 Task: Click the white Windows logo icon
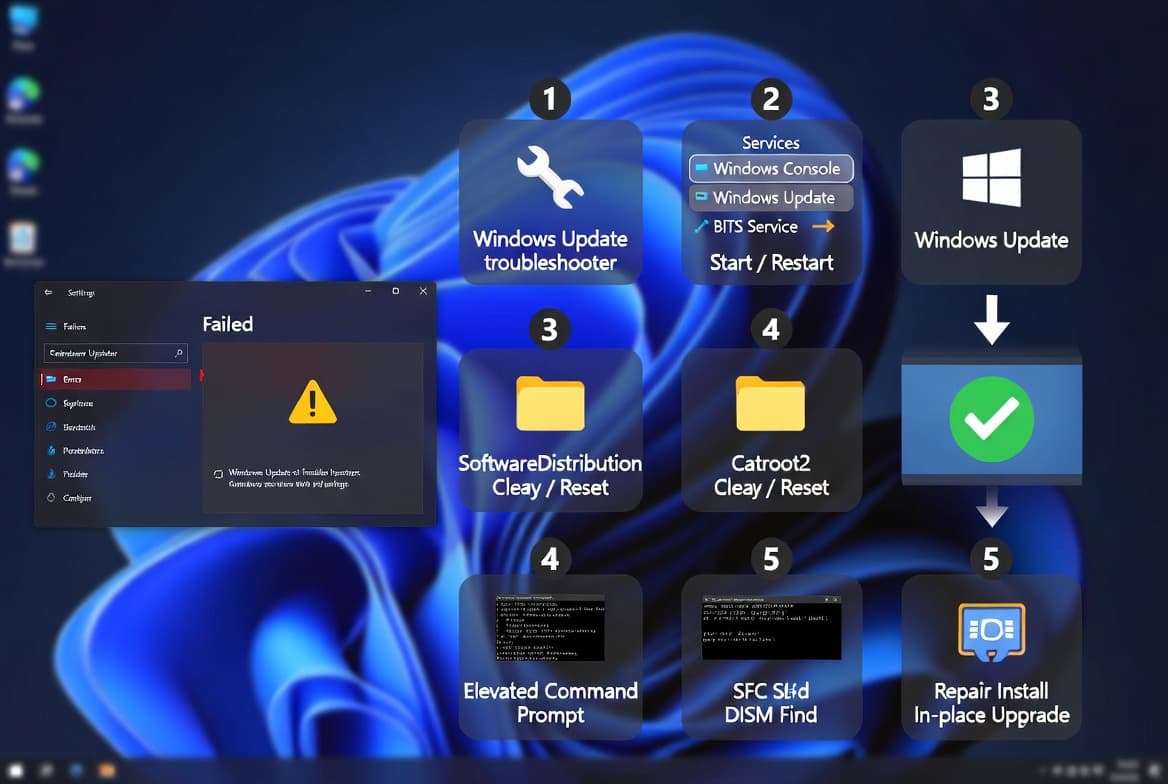coord(991,177)
